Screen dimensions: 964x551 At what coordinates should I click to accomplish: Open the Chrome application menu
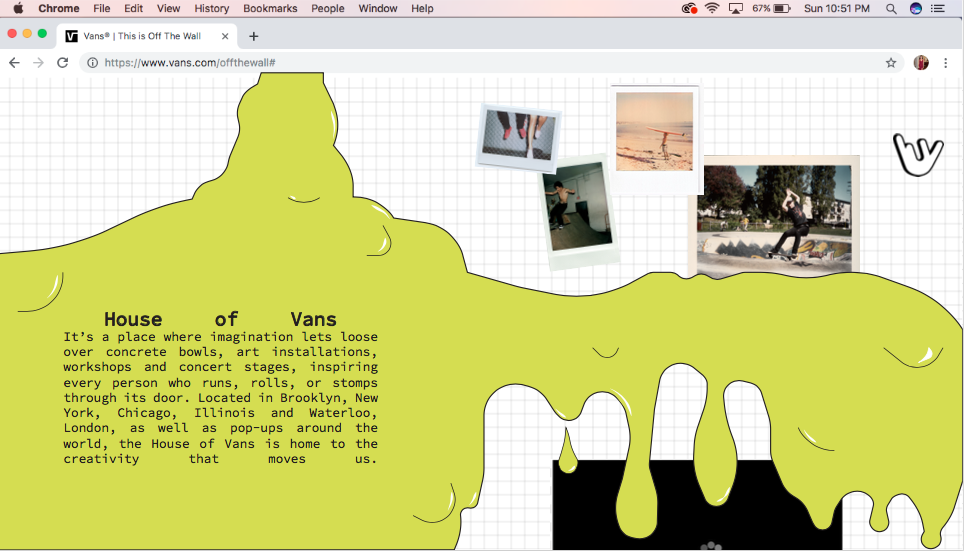click(58, 9)
